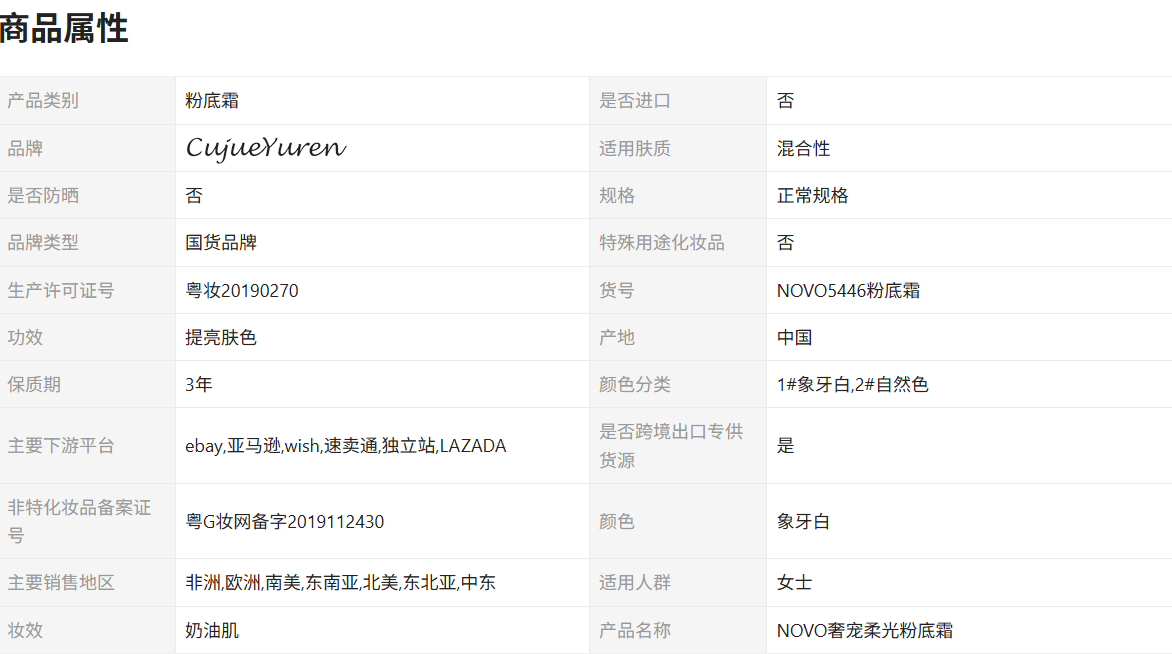Click the "否" value beside 是否进口
The image size is (1172, 654).
coord(786,101)
